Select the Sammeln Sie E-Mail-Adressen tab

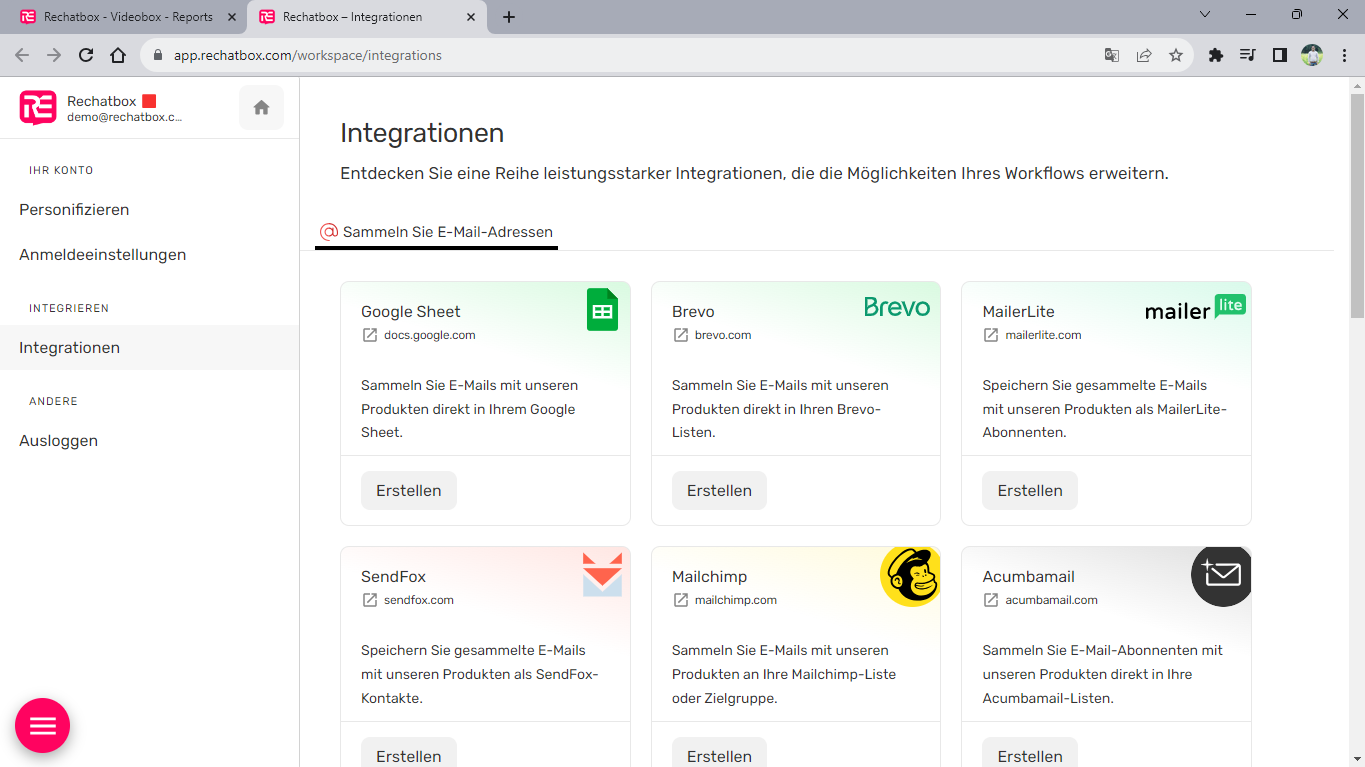pyautogui.click(x=436, y=232)
